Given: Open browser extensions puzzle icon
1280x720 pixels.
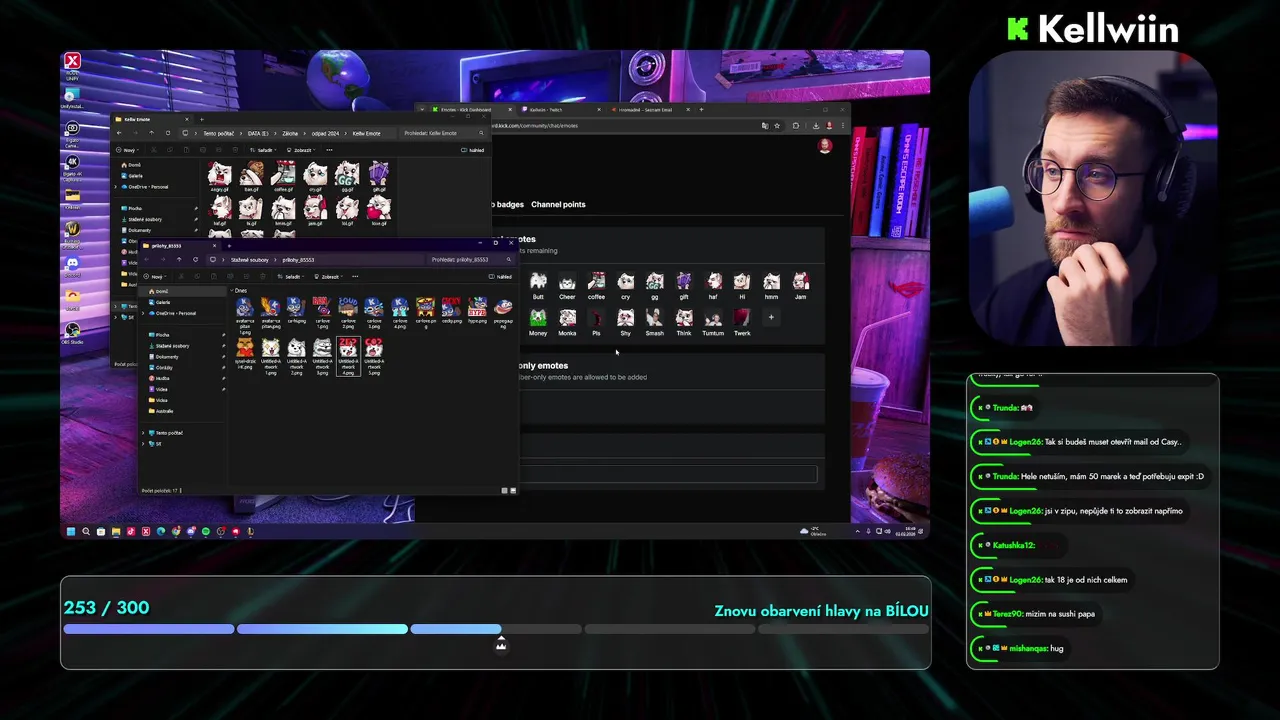Looking at the screenshot, I should tap(796, 126).
